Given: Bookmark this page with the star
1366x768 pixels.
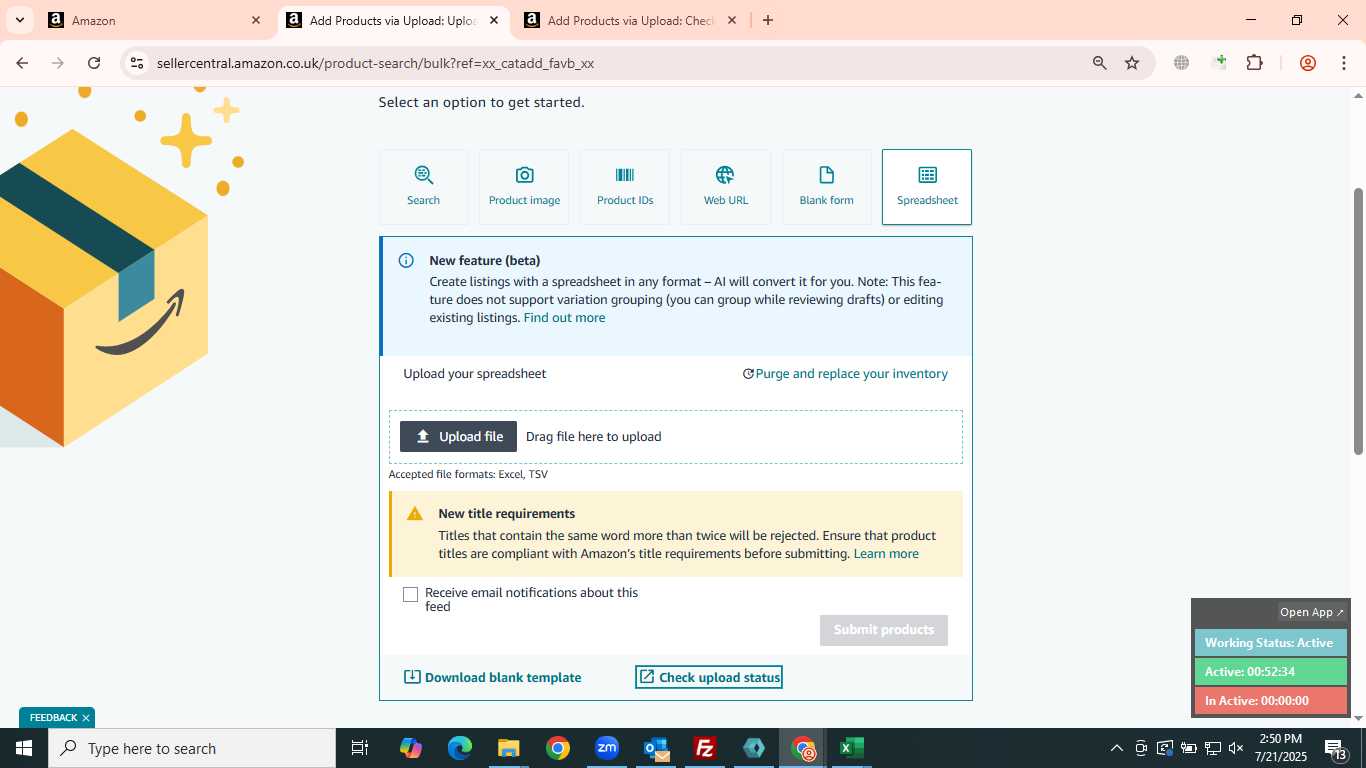Looking at the screenshot, I should [1132, 63].
